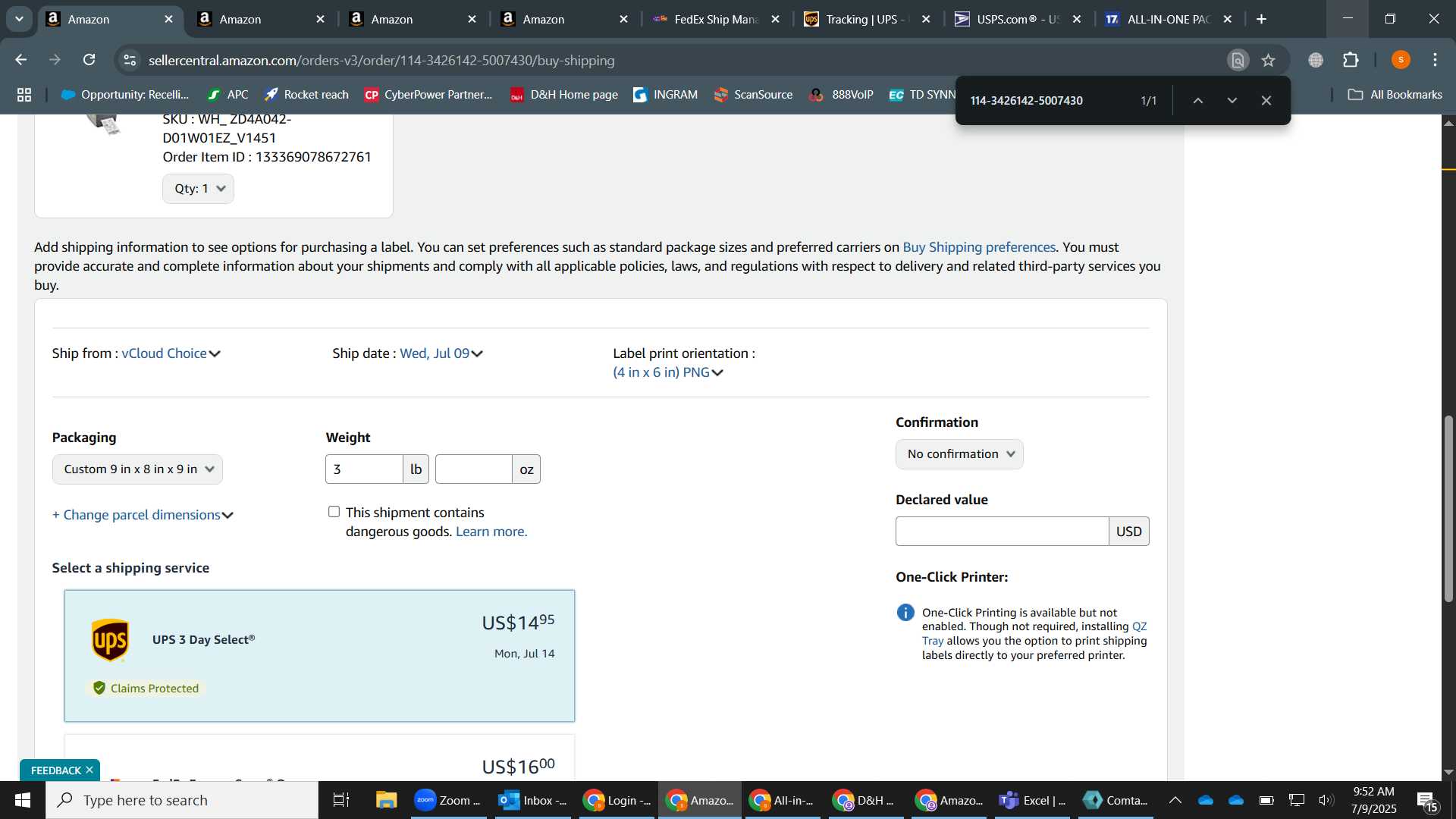Open the No confirmation dropdown
The width and height of the screenshot is (1456, 819).
959,454
